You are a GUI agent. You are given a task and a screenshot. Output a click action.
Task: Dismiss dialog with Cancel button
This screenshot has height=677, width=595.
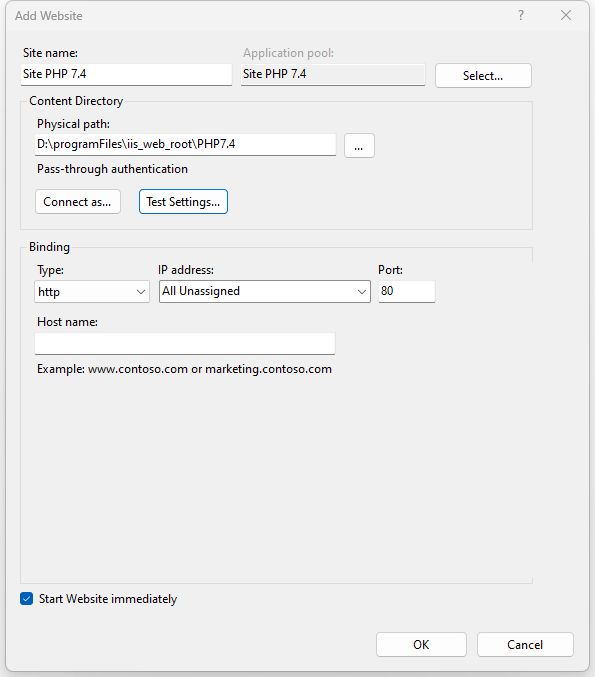pos(525,645)
